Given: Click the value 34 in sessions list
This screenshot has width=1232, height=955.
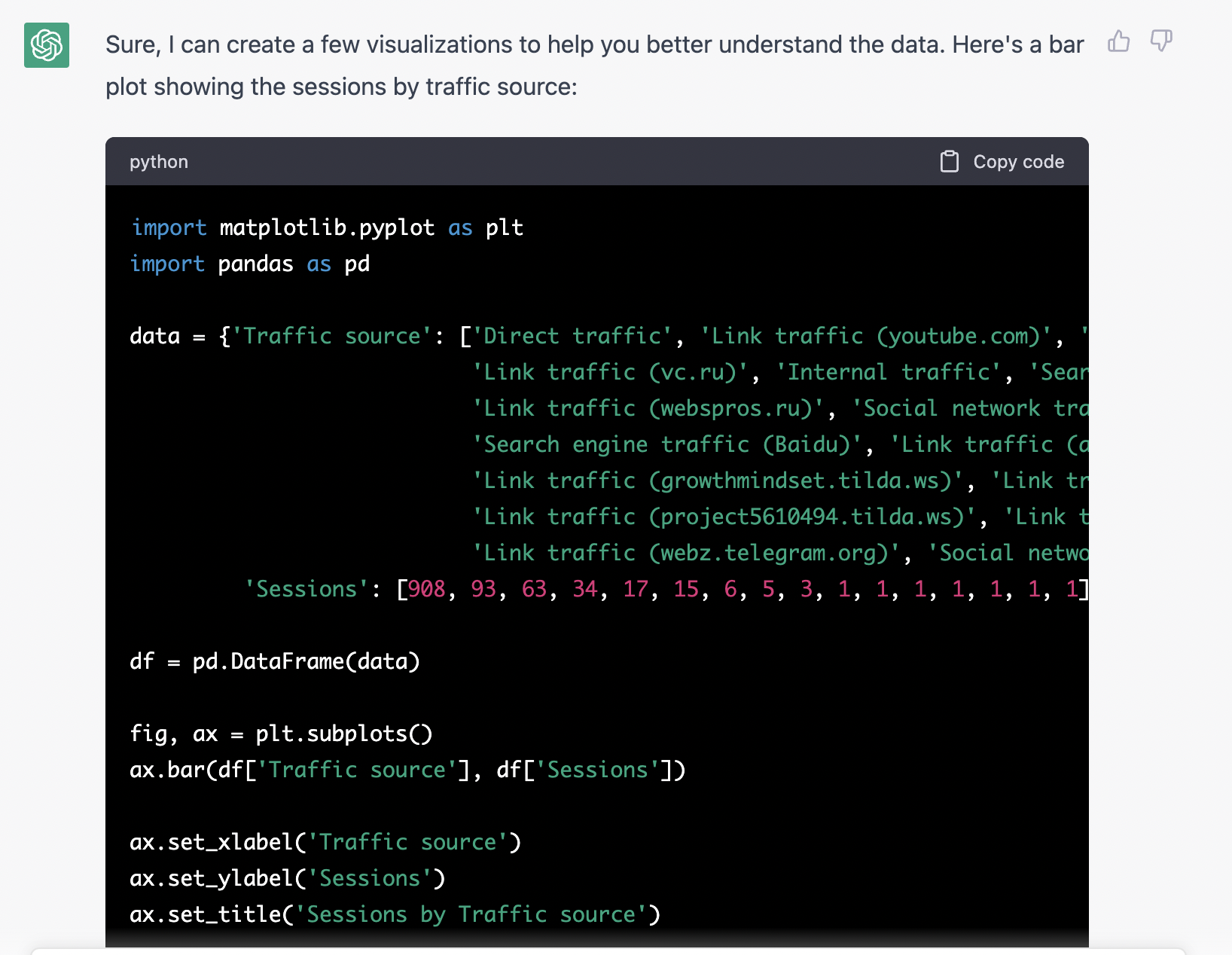Looking at the screenshot, I should tap(585, 589).
